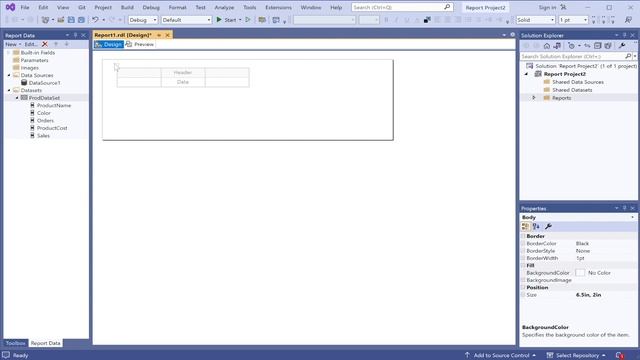
Task: Toggle auto hide pin on Properties panel
Action: [624, 208]
